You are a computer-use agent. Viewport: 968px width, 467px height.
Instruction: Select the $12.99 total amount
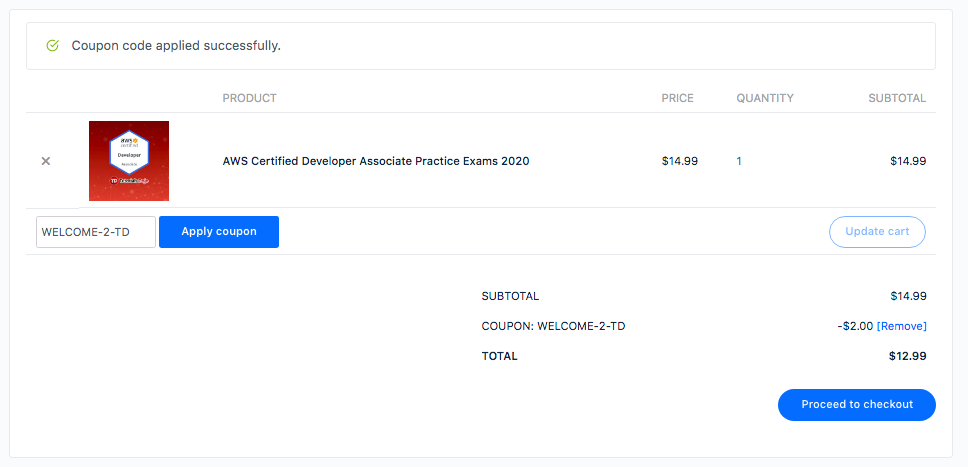tap(908, 356)
